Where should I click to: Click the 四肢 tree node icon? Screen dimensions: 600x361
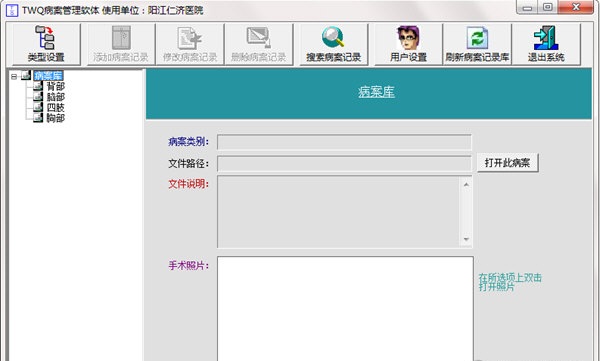click(x=38, y=107)
